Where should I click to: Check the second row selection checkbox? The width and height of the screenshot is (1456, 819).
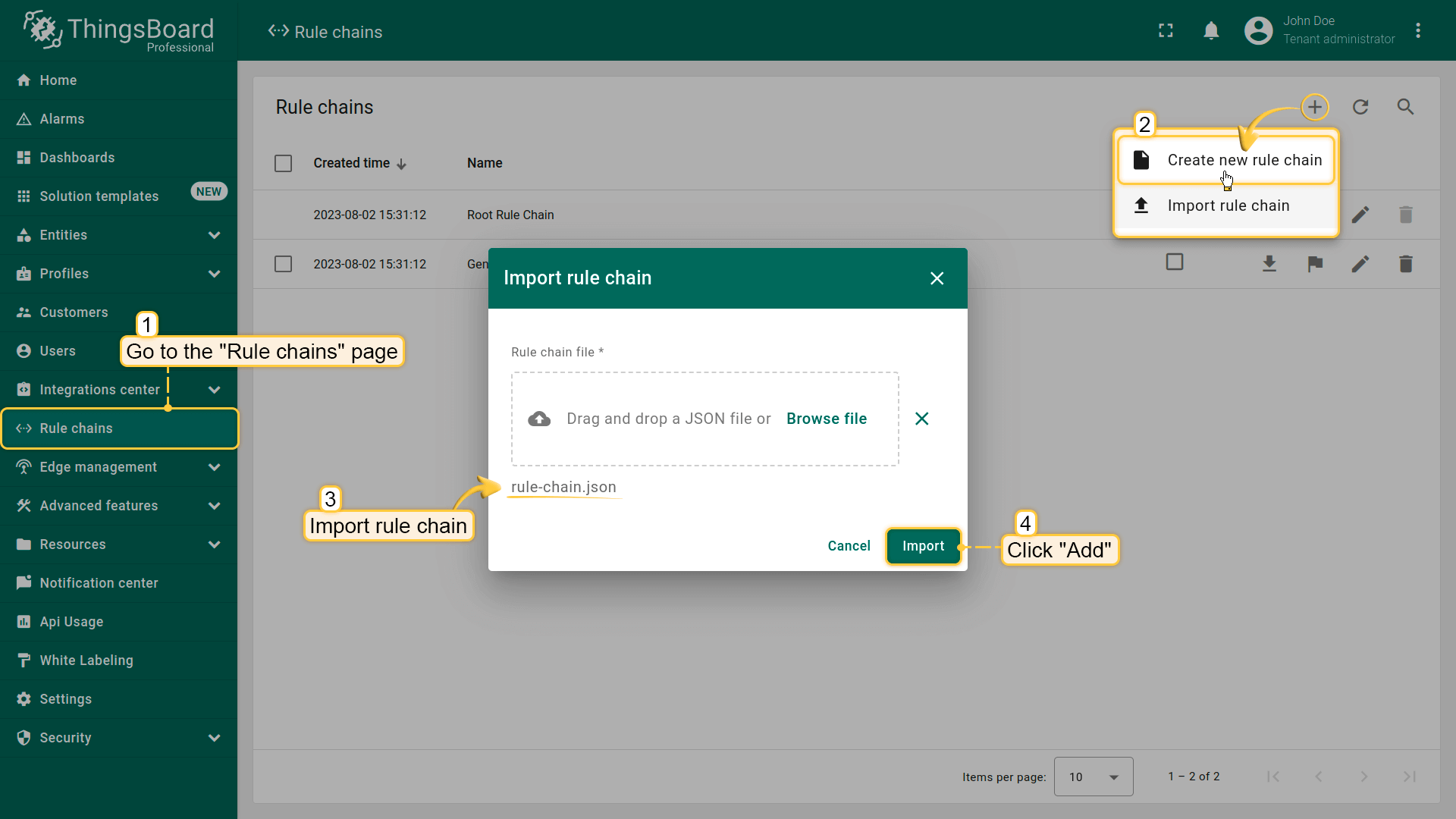(x=283, y=264)
